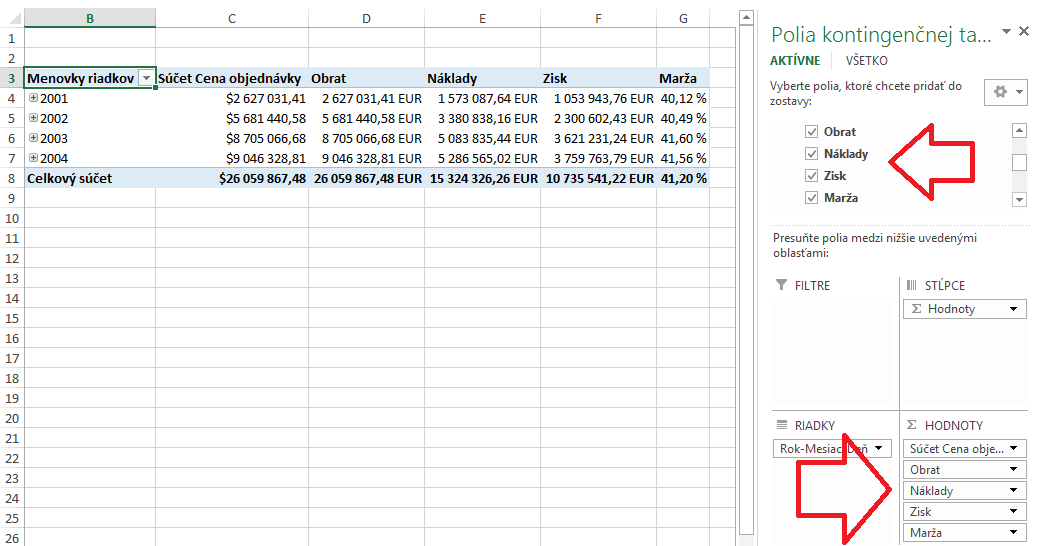Select the $26 059 867,48 total cell
Viewport: 1041px width, 546px height.
(x=232, y=178)
